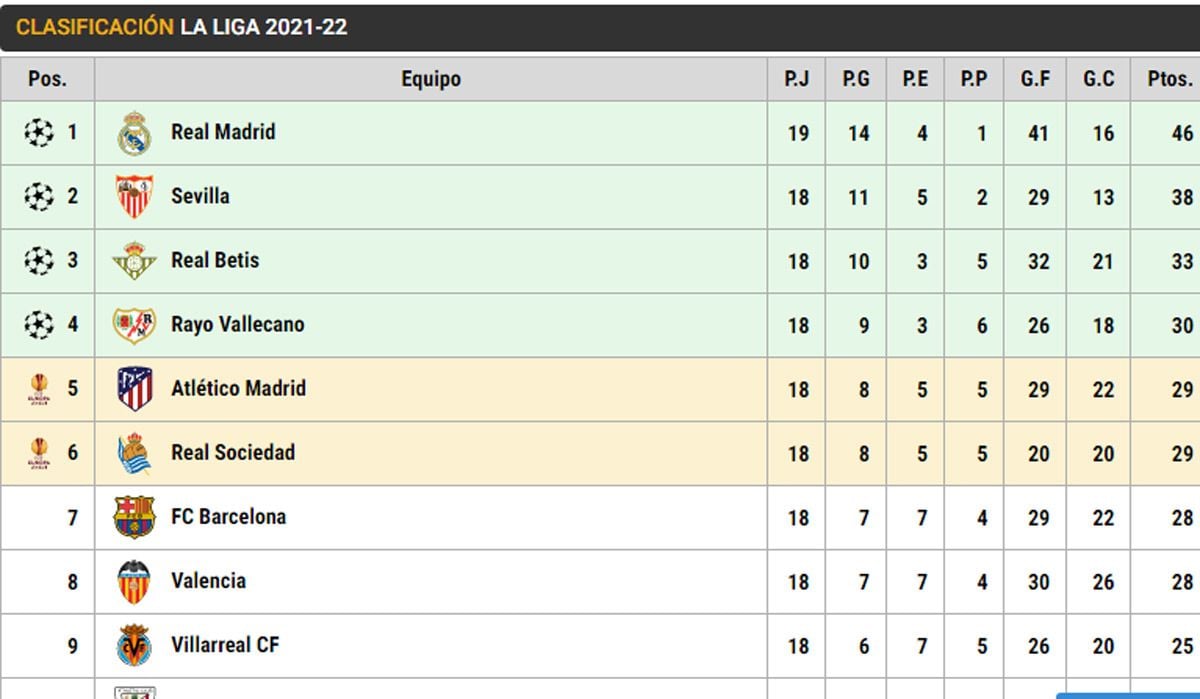The height and width of the screenshot is (699, 1200).
Task: Open the Real Madrid team name link
Action: (223, 132)
